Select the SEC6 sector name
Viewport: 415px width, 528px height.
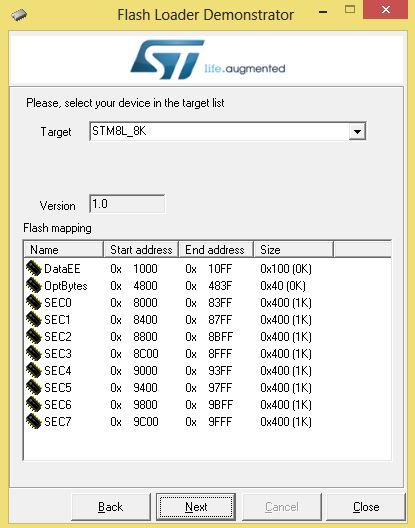coord(58,405)
